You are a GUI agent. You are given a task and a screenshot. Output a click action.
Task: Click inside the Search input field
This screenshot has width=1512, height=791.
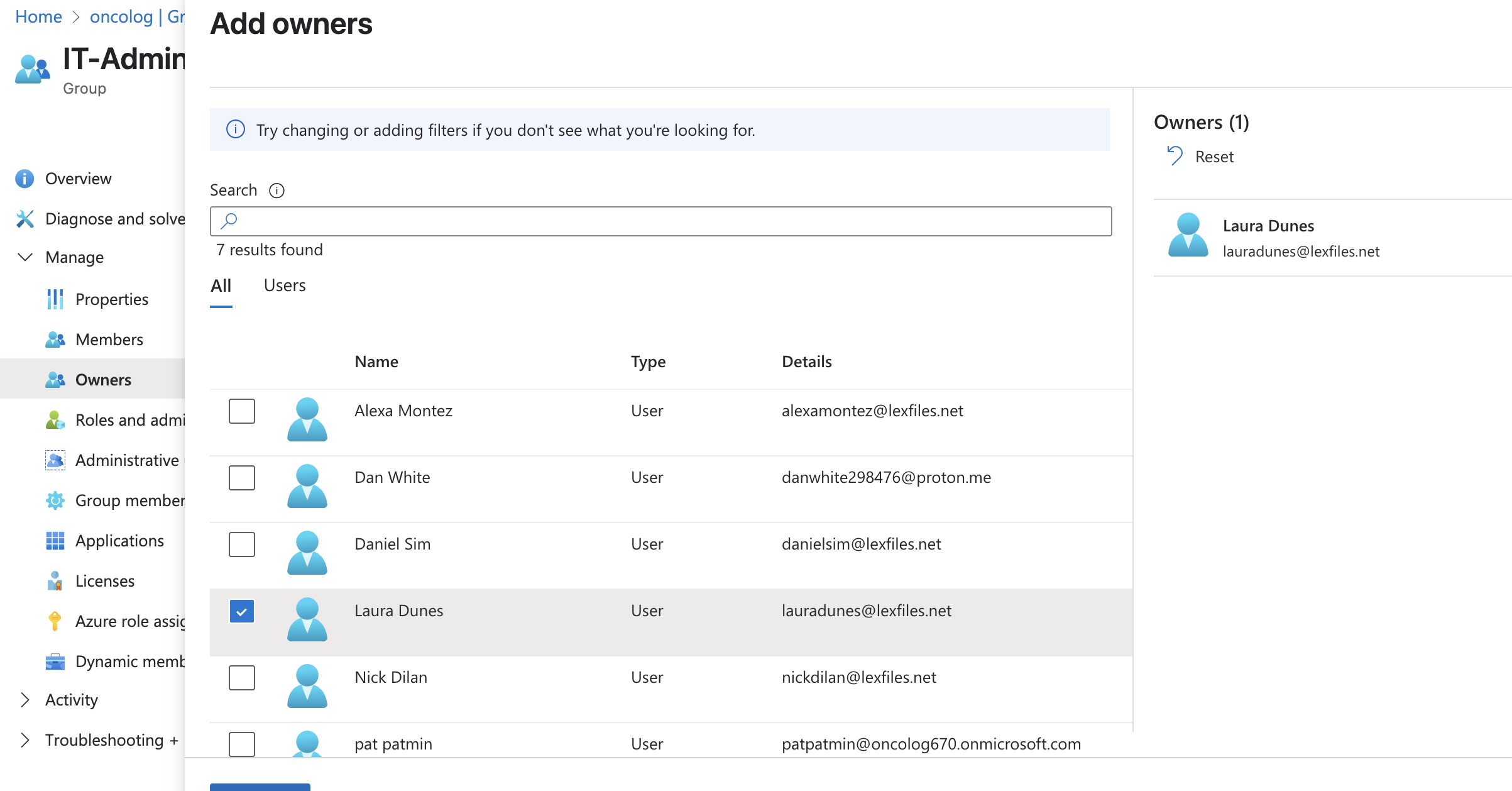pos(660,221)
